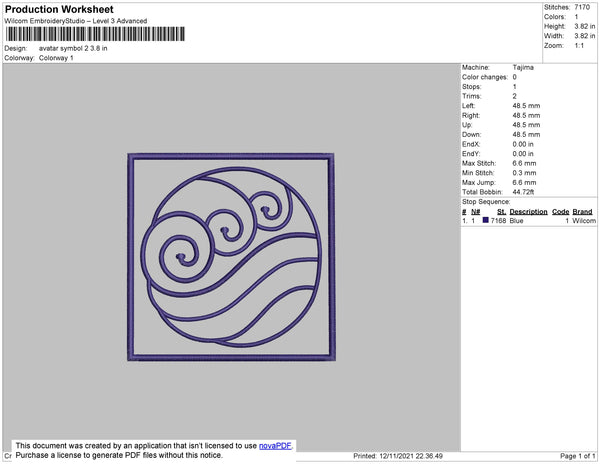Click the 'Colorway 1' value

(x=56, y=58)
